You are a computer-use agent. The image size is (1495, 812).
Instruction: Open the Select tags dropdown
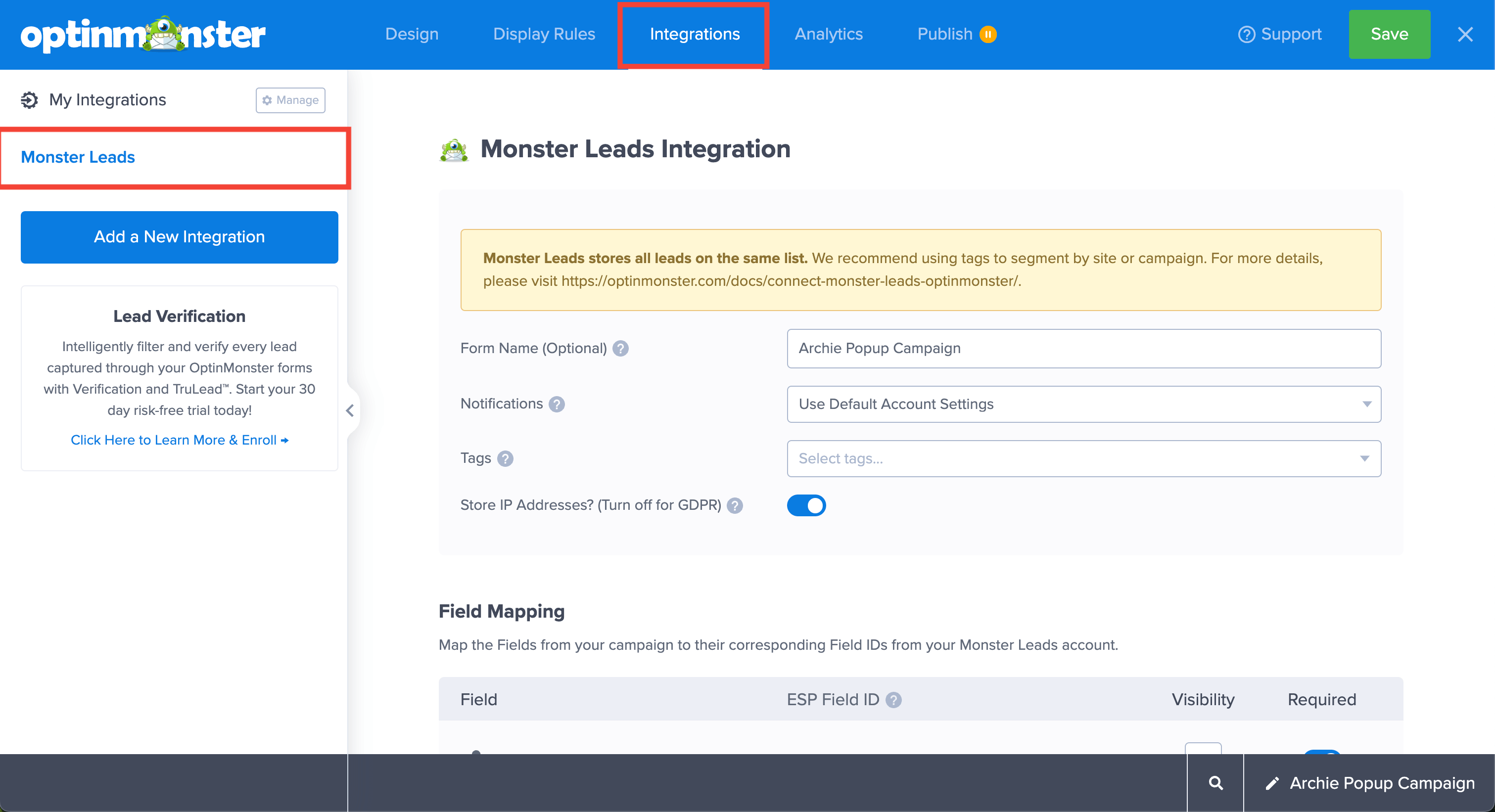(1083, 458)
